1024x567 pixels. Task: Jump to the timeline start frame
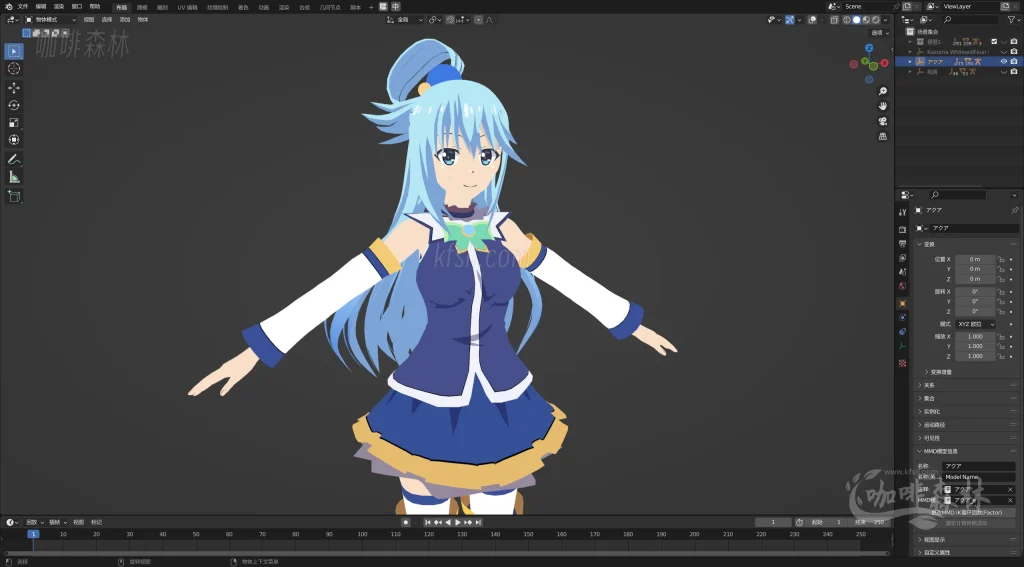click(x=428, y=523)
